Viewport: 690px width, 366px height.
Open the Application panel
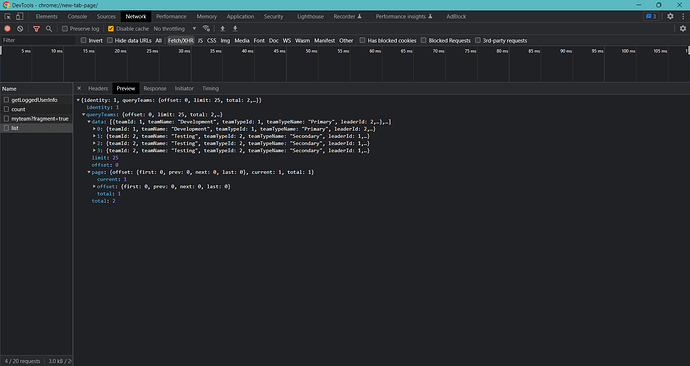click(240, 16)
